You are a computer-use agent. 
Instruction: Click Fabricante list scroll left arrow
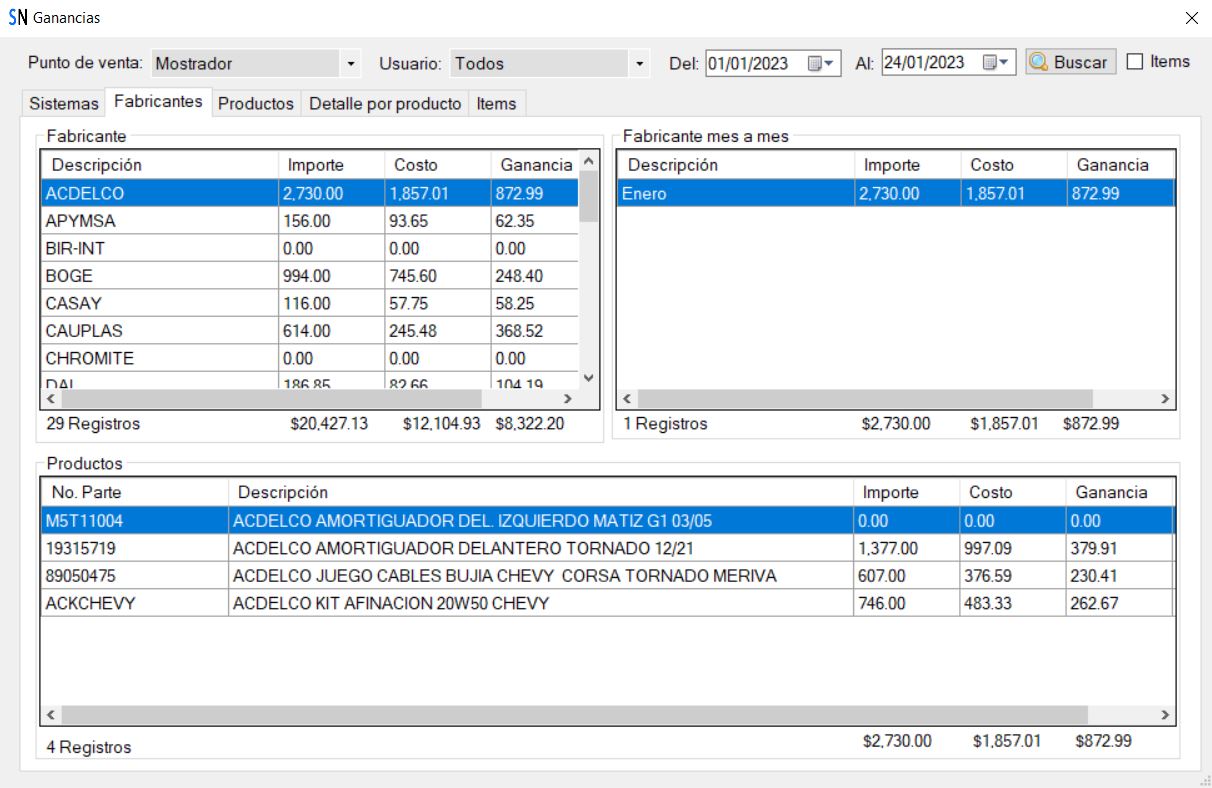tap(53, 399)
